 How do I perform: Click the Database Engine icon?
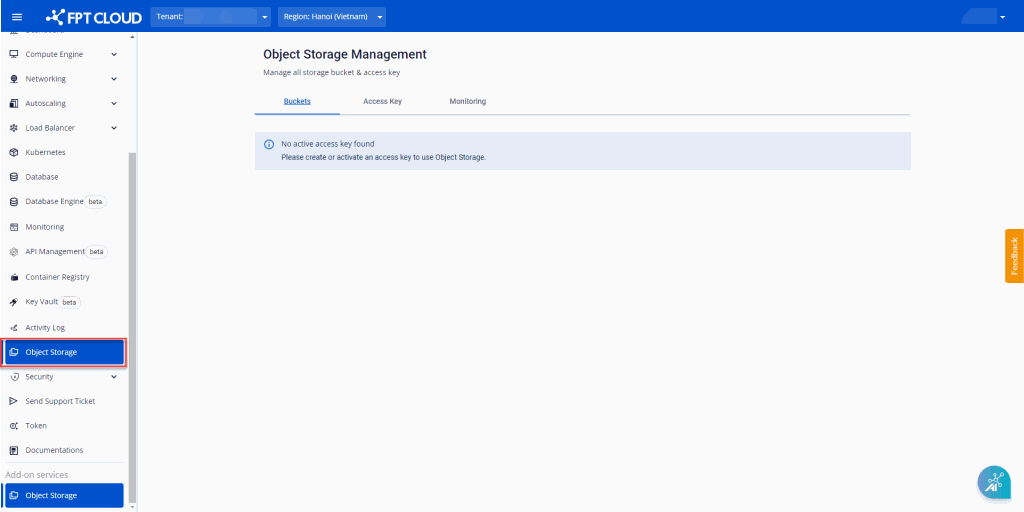click(x=14, y=202)
